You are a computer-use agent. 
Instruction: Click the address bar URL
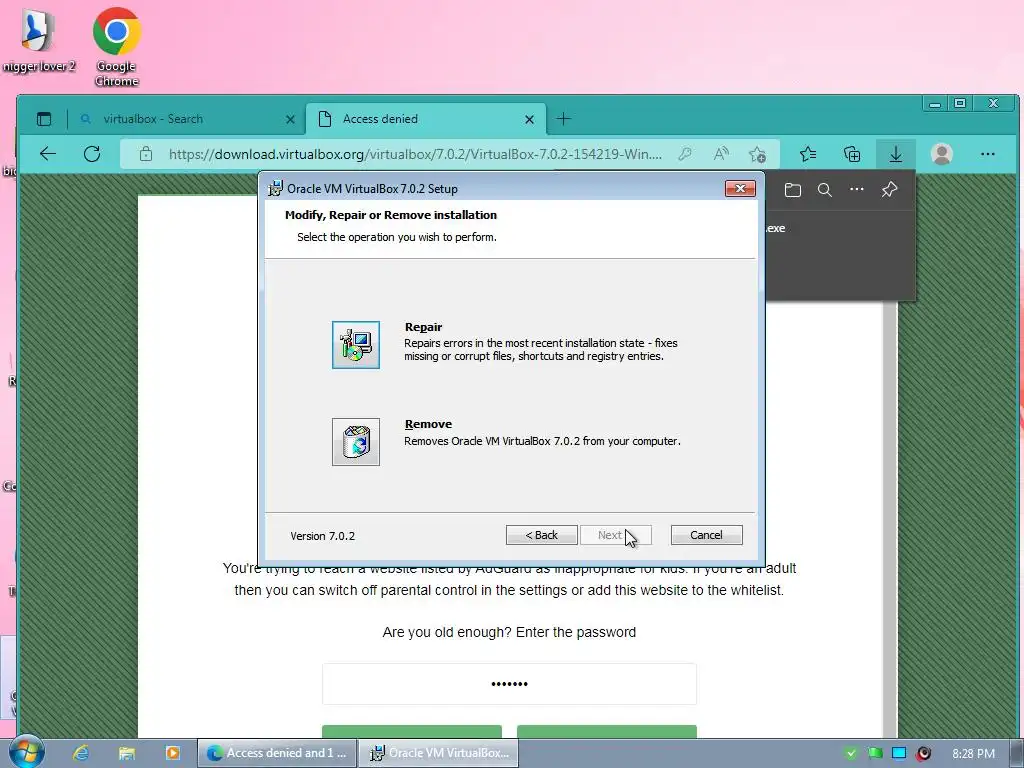(x=415, y=154)
